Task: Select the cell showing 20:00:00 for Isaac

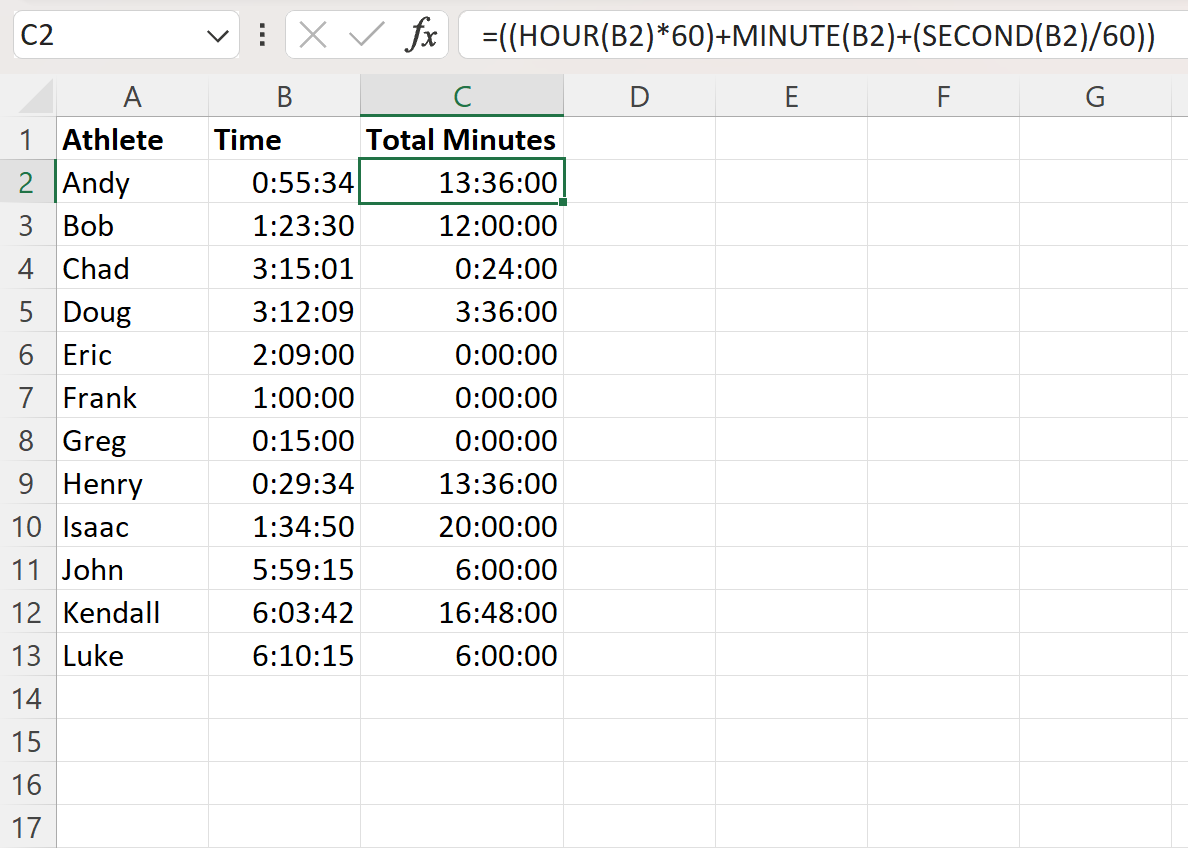Action: [x=461, y=526]
